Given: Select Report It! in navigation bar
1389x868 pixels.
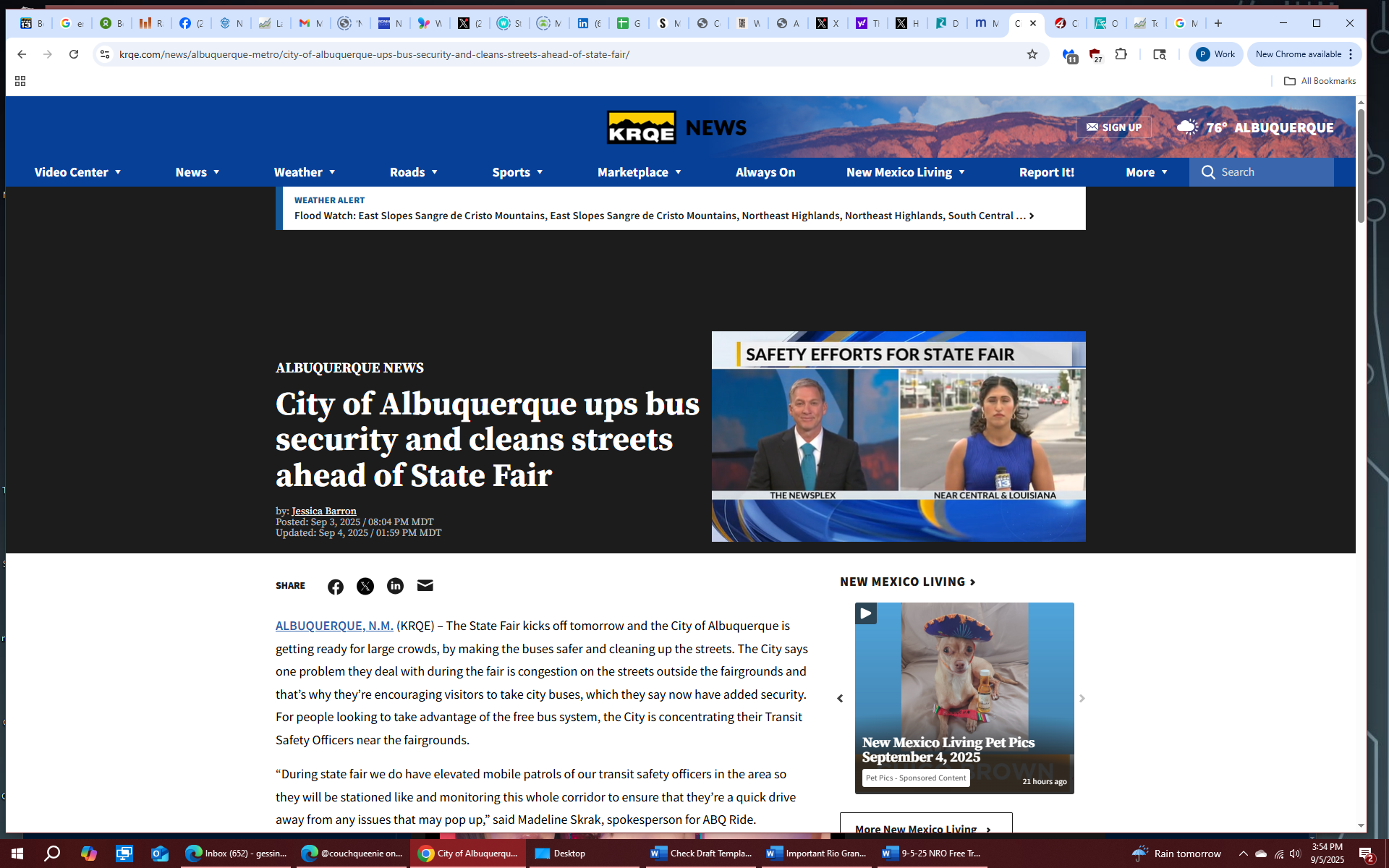Looking at the screenshot, I should click(x=1046, y=172).
